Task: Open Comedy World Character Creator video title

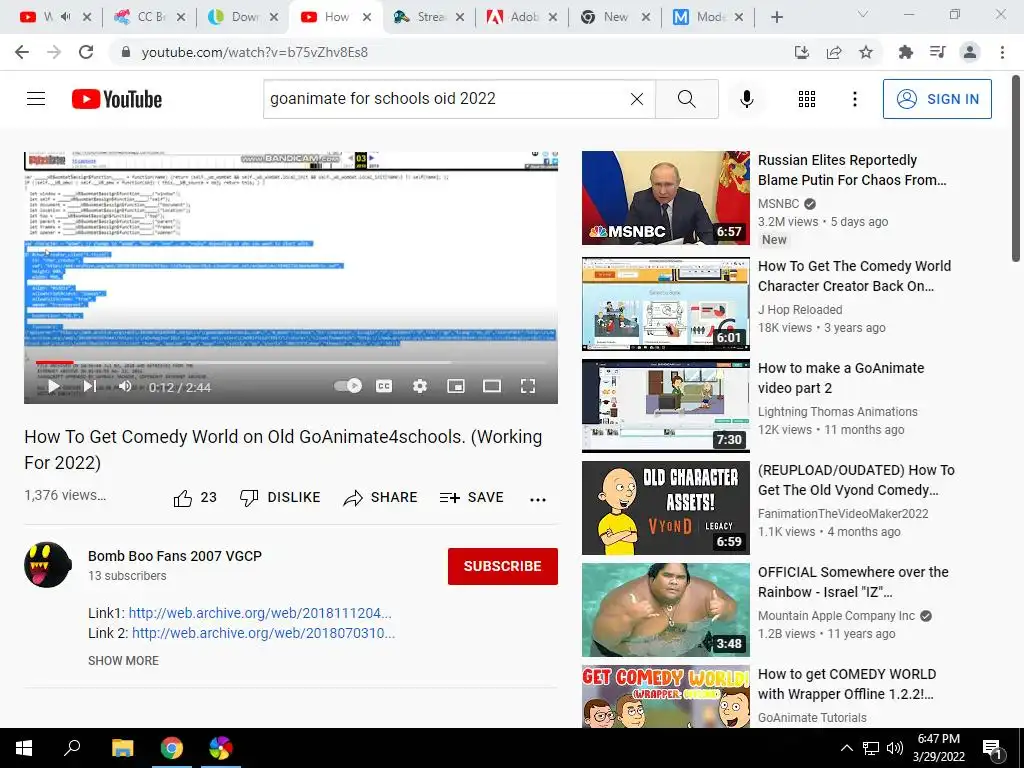Action: (x=854, y=276)
